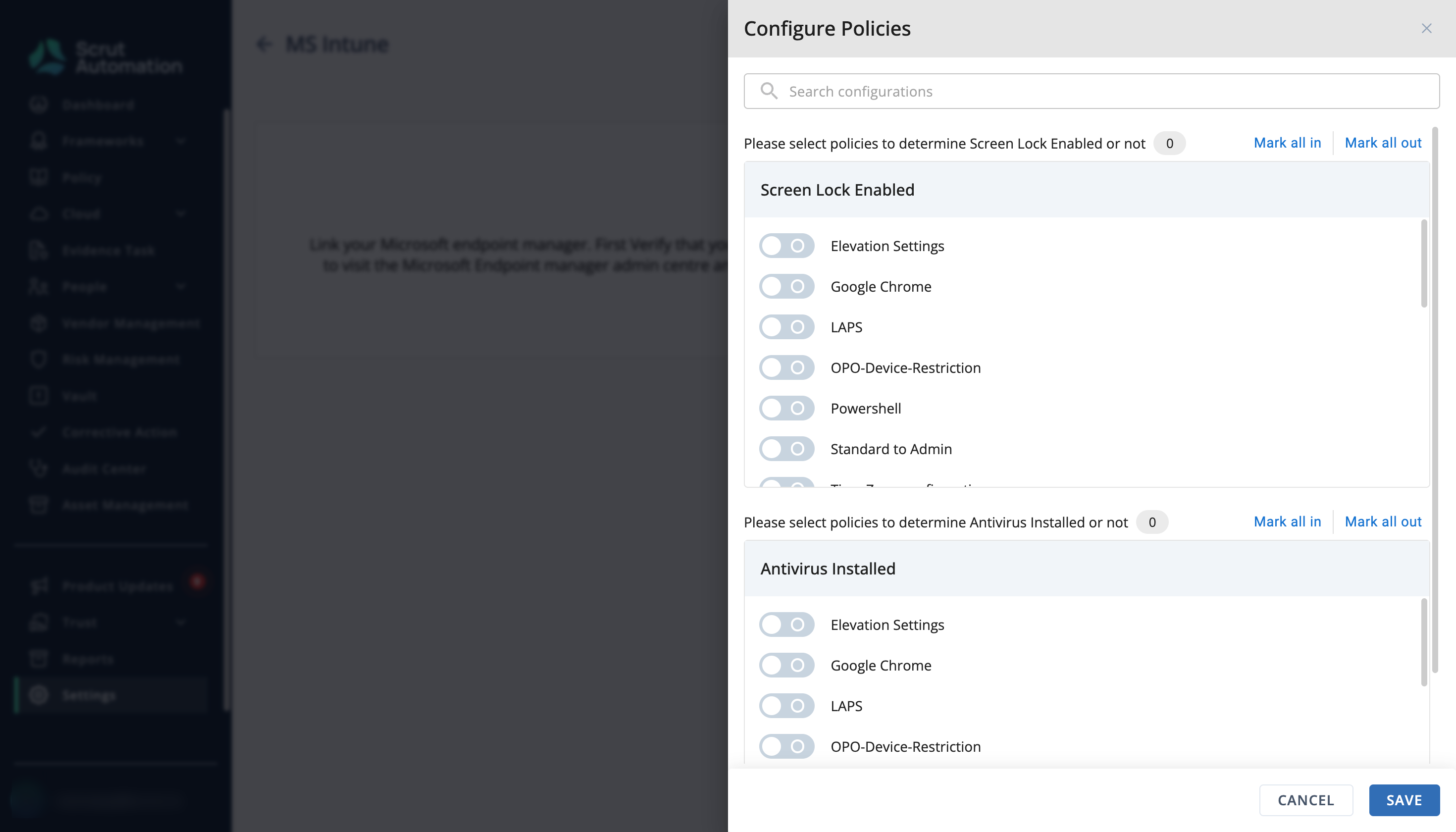Expand the Frameworks sidebar chevron
This screenshot has width=1456, height=832.
[181, 141]
